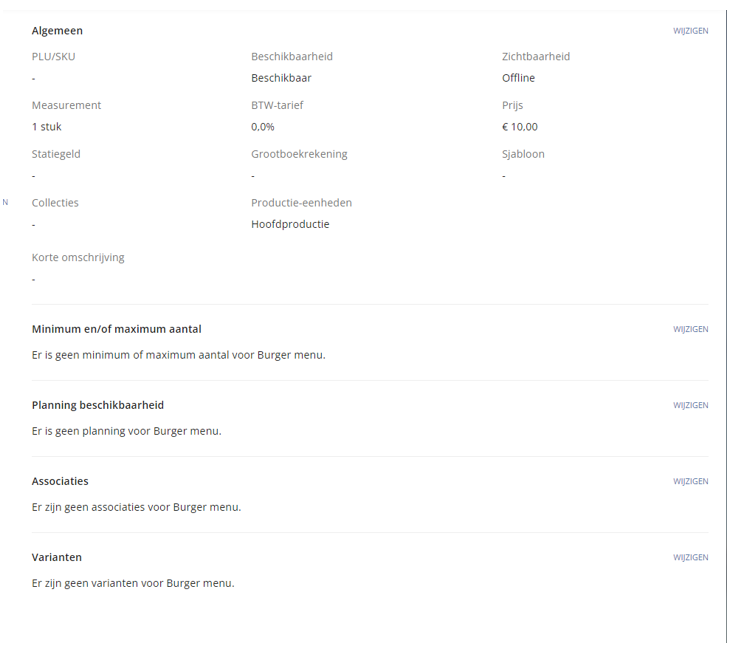Click the Offline visibility value
This screenshot has height=648, width=745.
click(518, 78)
